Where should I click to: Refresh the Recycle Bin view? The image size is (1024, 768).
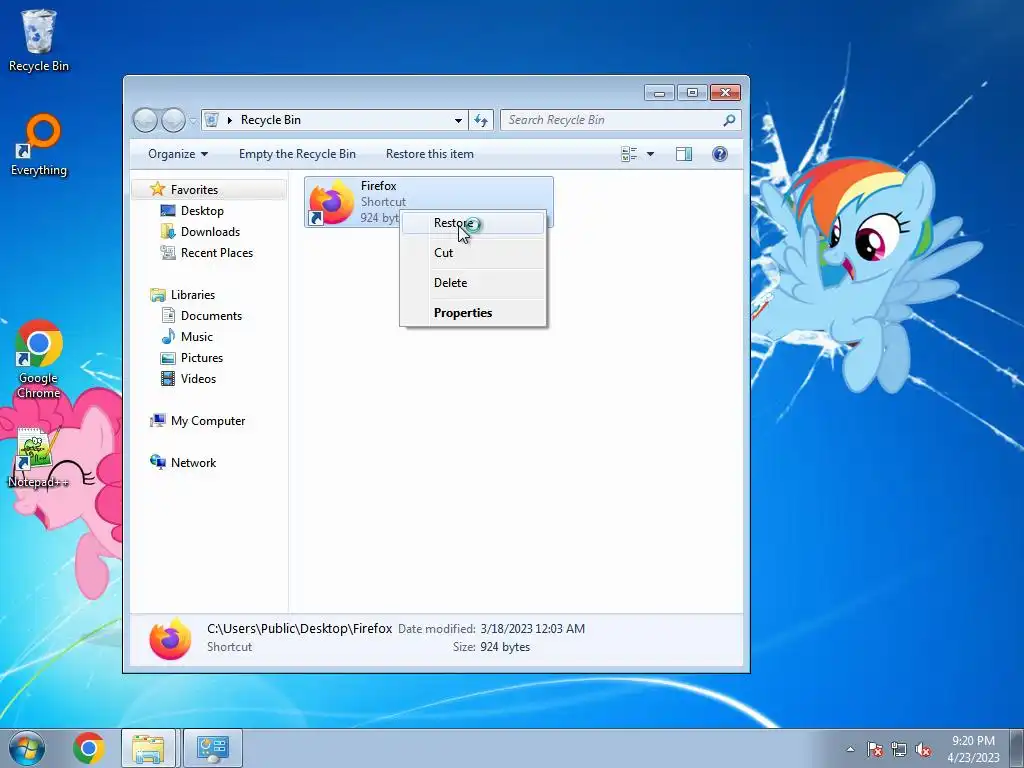pyautogui.click(x=481, y=120)
